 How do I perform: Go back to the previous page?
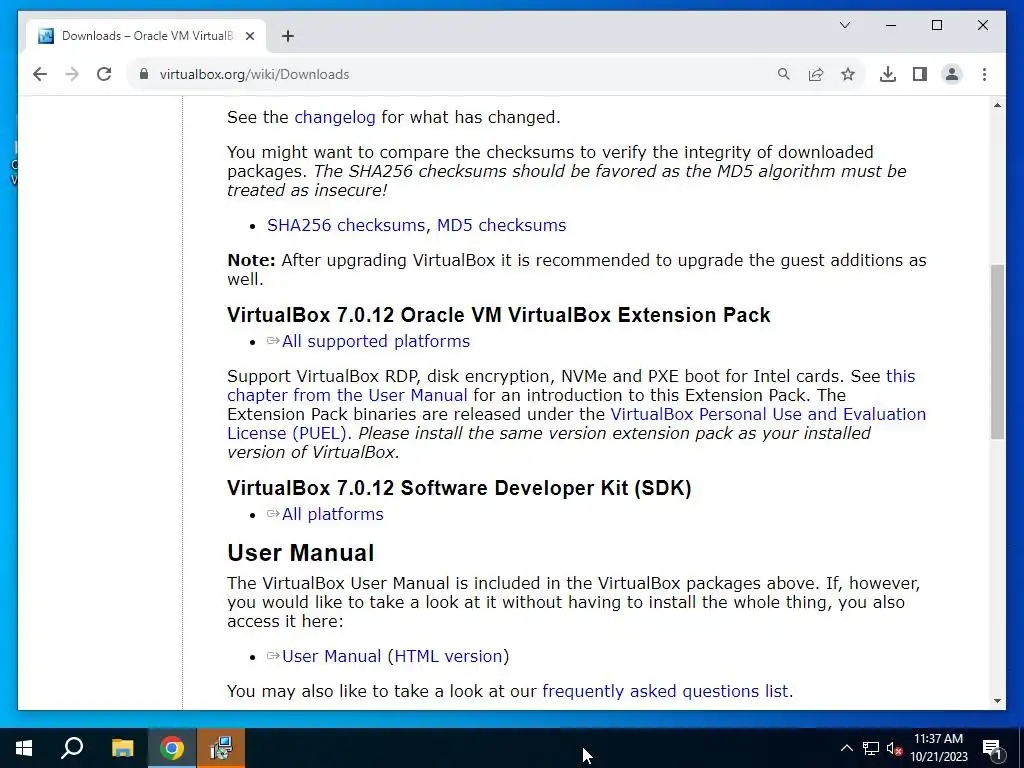pyautogui.click(x=40, y=74)
